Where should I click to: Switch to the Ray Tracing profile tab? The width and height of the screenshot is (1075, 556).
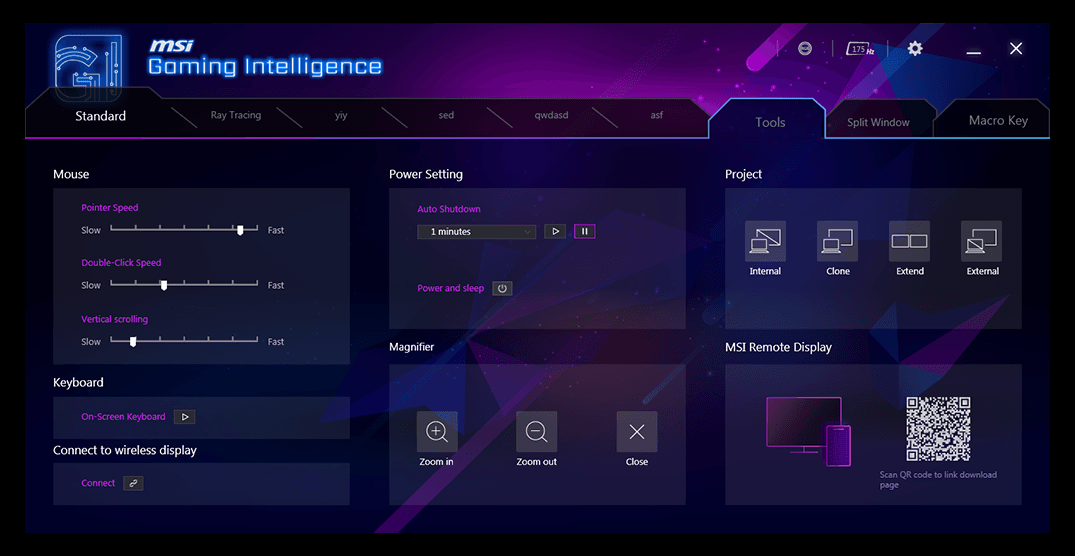pos(236,115)
